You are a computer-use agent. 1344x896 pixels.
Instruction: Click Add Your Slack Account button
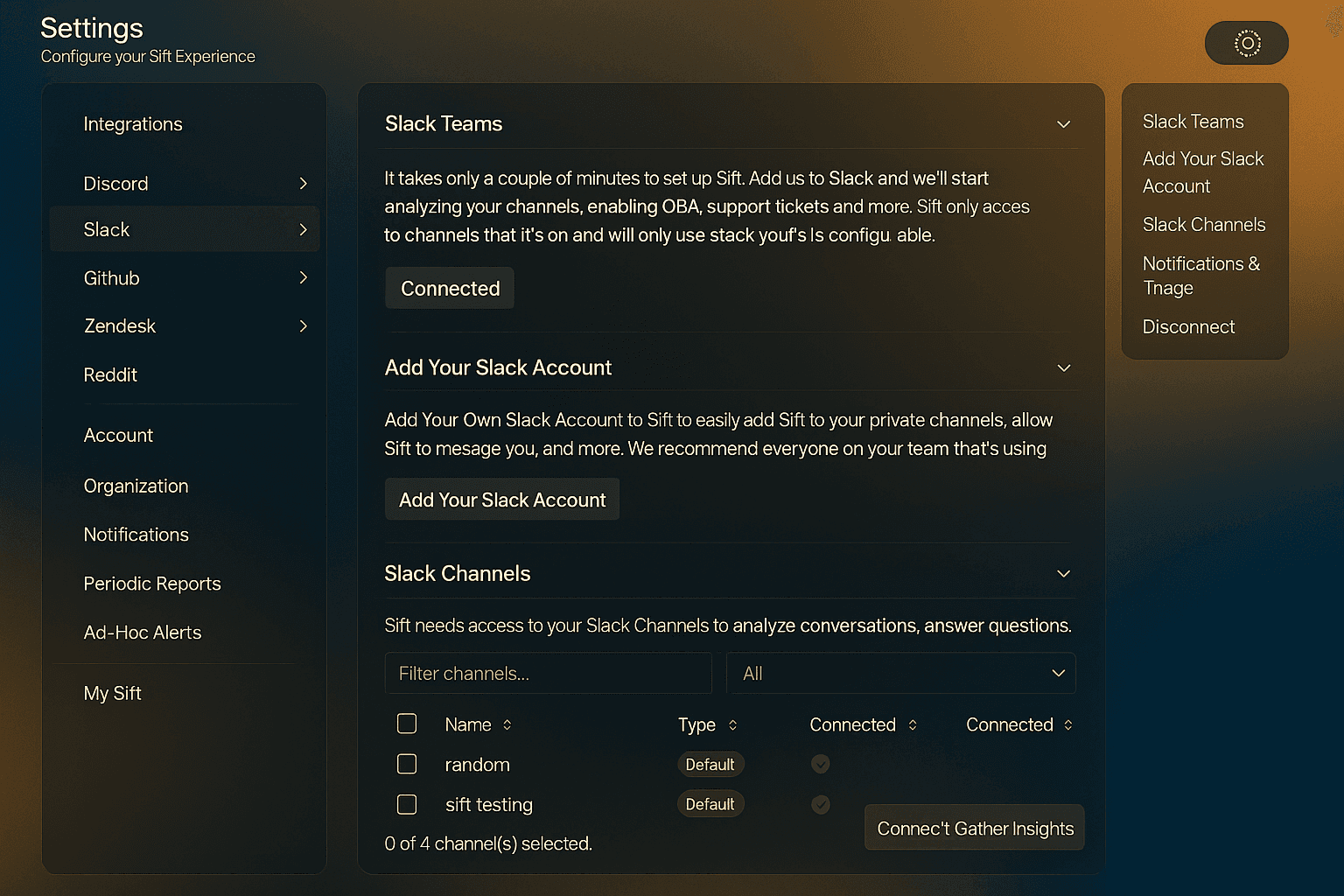coord(502,500)
